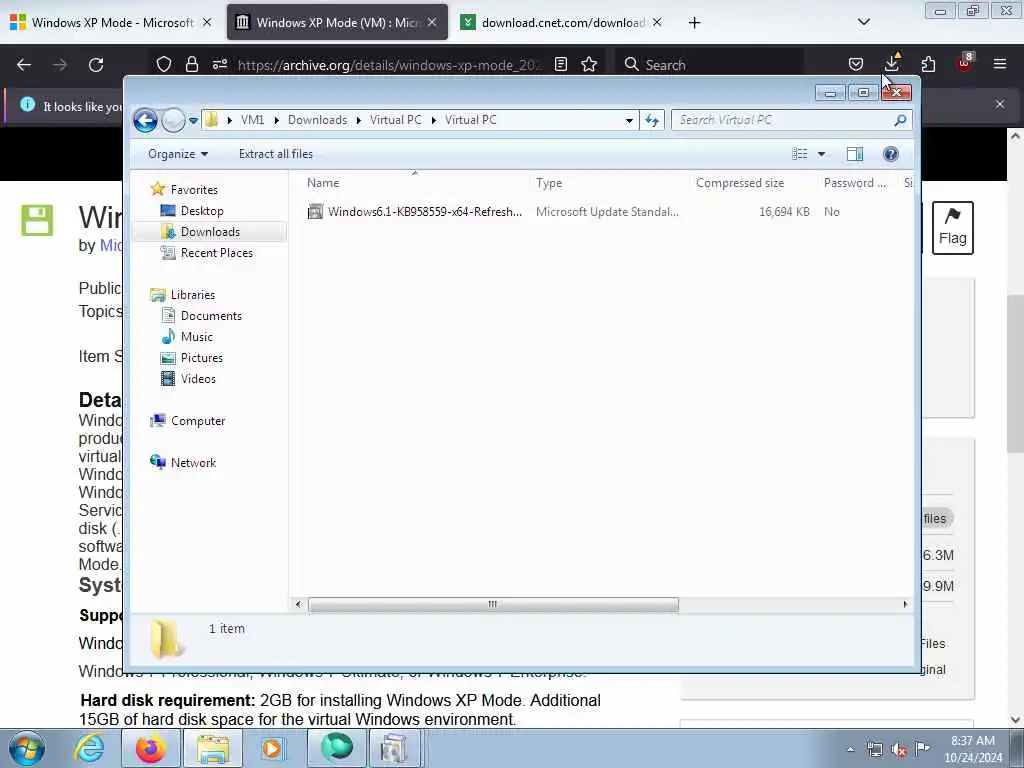Click the Flag button on archive.org page
This screenshot has width=1024, height=768.
pos(953,228)
